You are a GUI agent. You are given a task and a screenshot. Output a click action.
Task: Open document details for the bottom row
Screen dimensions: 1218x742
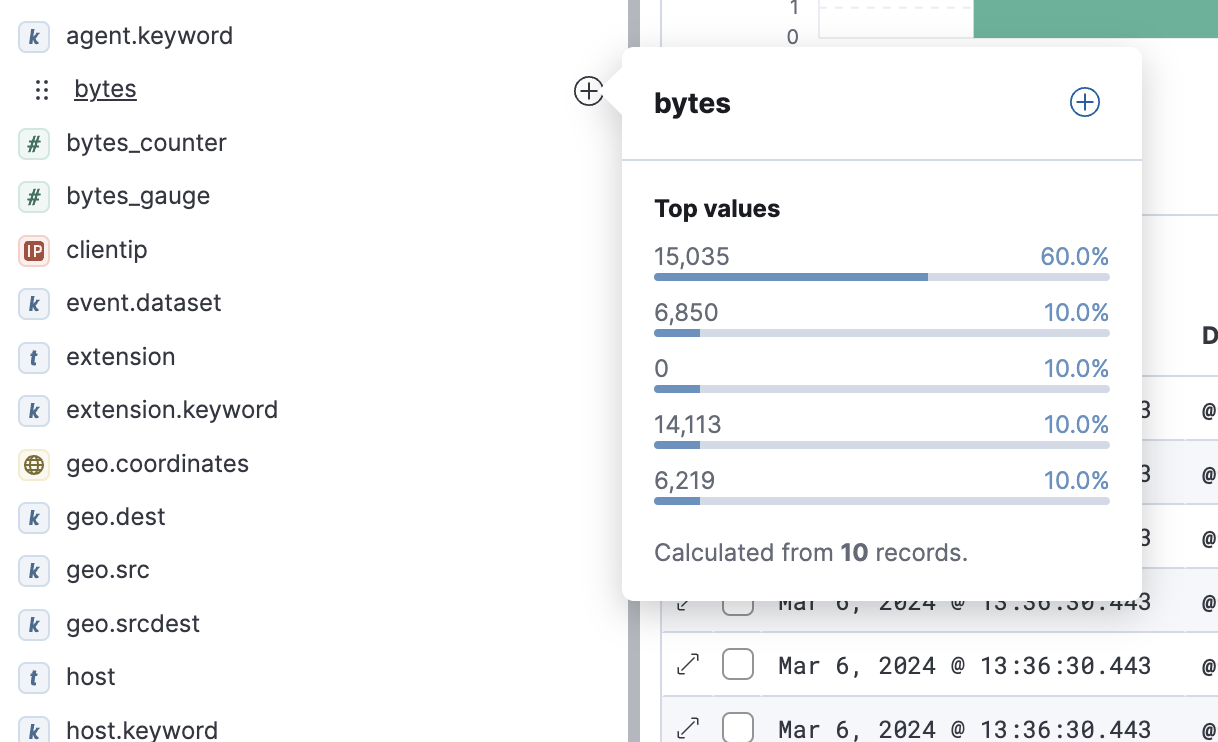pos(688,728)
